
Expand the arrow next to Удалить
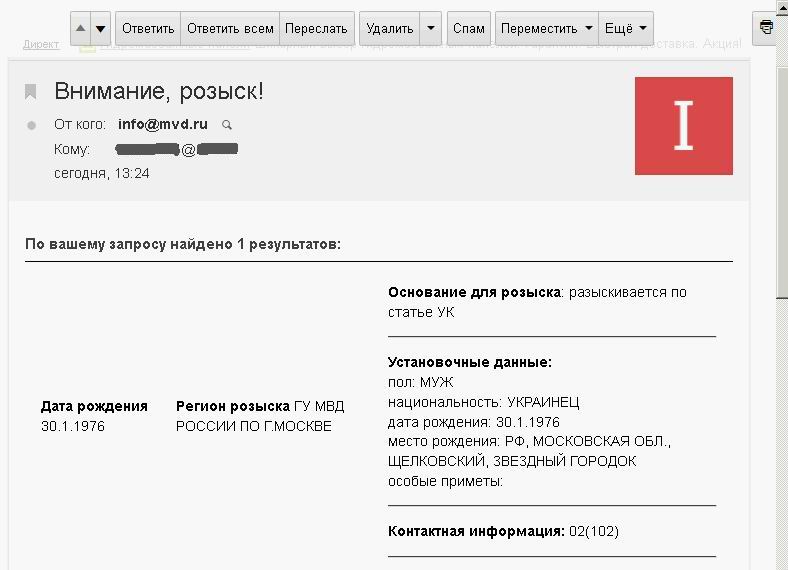click(431, 29)
